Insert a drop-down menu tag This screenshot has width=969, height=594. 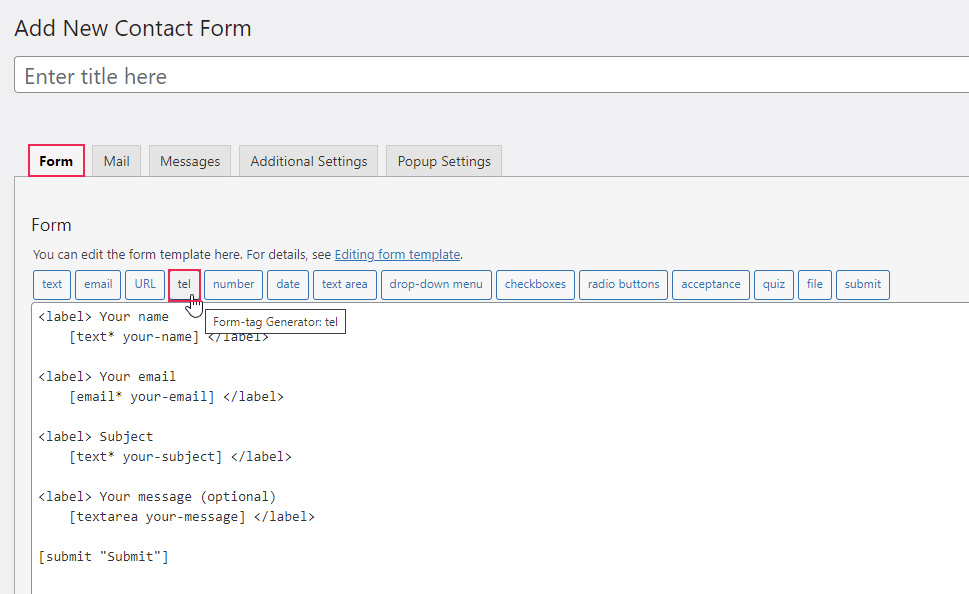click(436, 284)
